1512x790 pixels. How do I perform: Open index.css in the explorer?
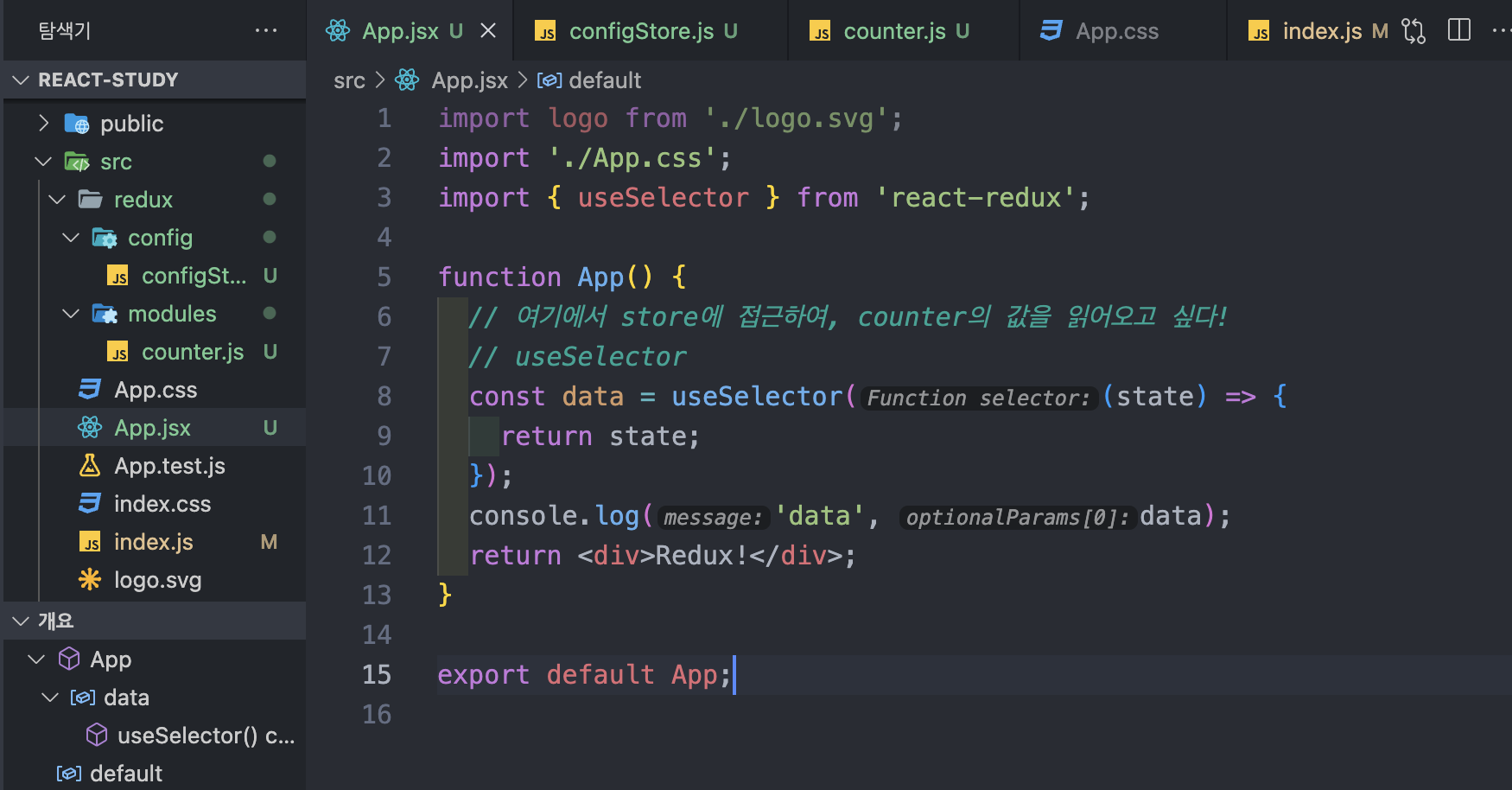coord(155,504)
